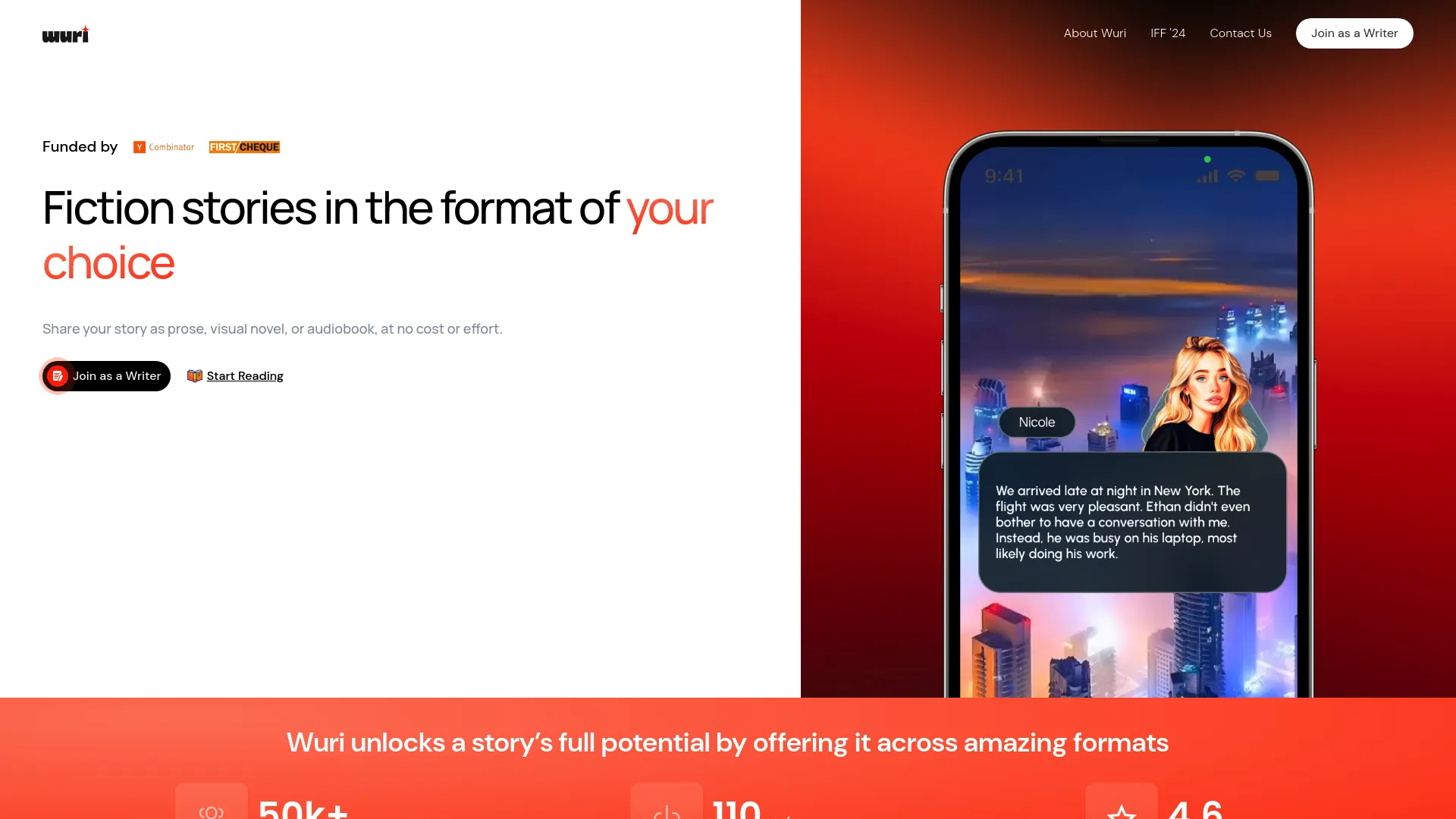Click the Wuri logo icon top left
Viewport: 1456px width, 819px height.
(x=65, y=33)
